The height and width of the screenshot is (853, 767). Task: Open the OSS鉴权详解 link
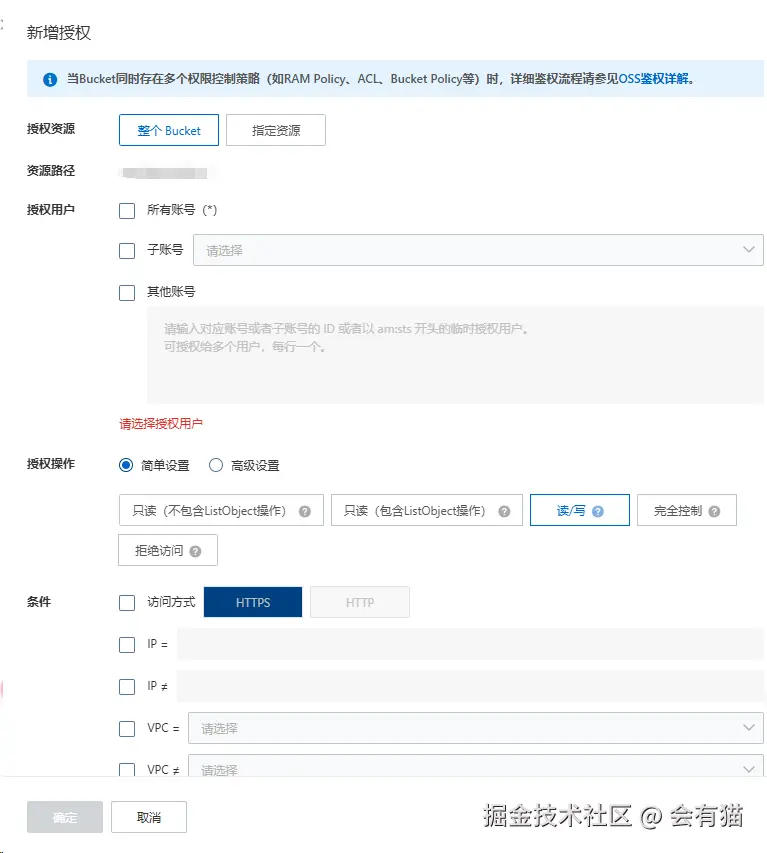[x=653, y=79]
